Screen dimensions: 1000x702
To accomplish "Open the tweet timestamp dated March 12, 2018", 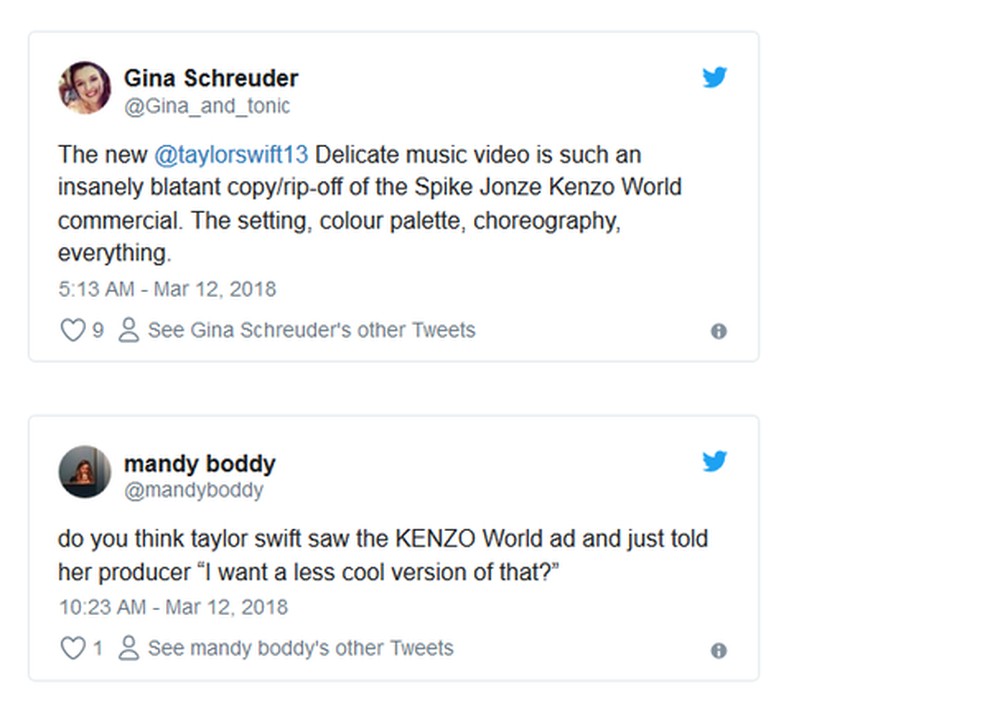I will [167, 289].
